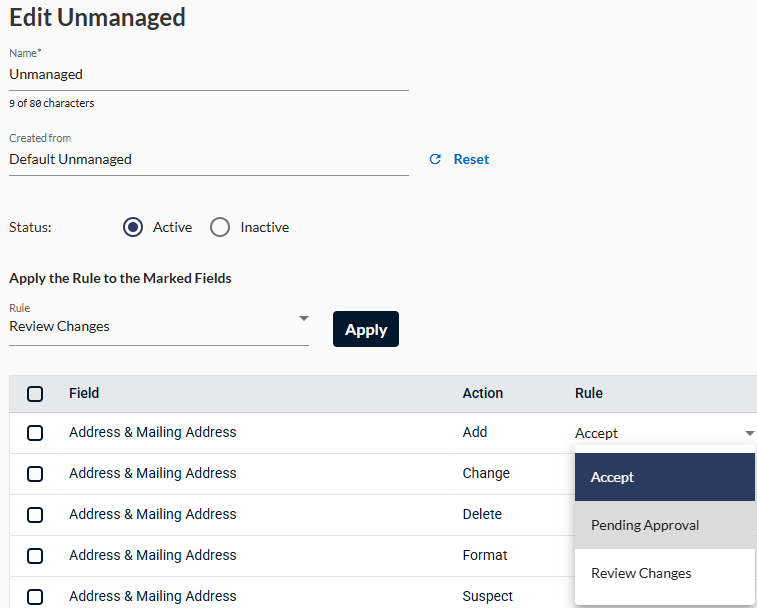This screenshot has width=757, height=608.
Task: Click the Reset refresh icon
Action: pyautogui.click(x=435, y=159)
